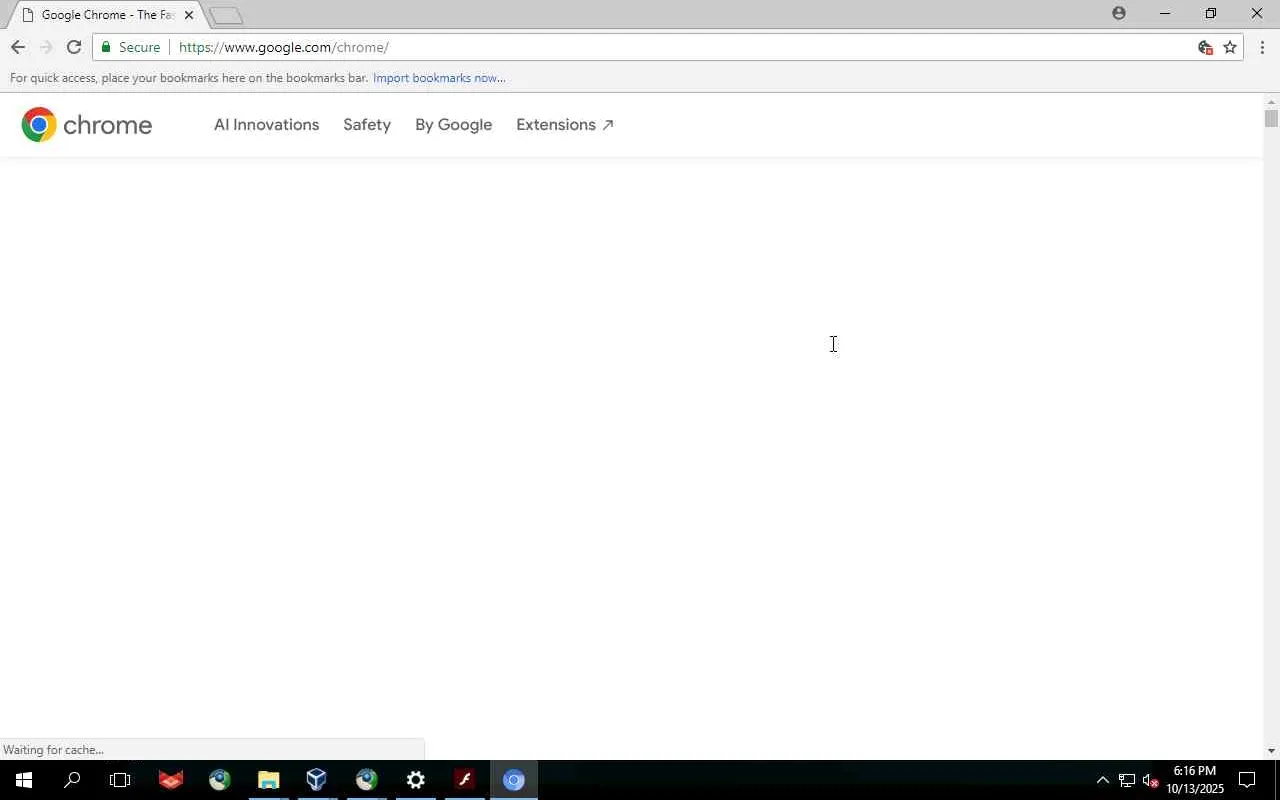Open the blocked cookies indicator in address bar
This screenshot has height=800, width=1280.
pos(1205,47)
